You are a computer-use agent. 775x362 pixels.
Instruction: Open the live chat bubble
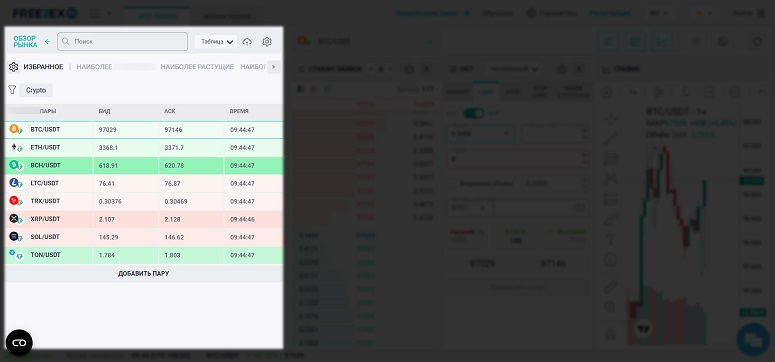click(x=753, y=340)
